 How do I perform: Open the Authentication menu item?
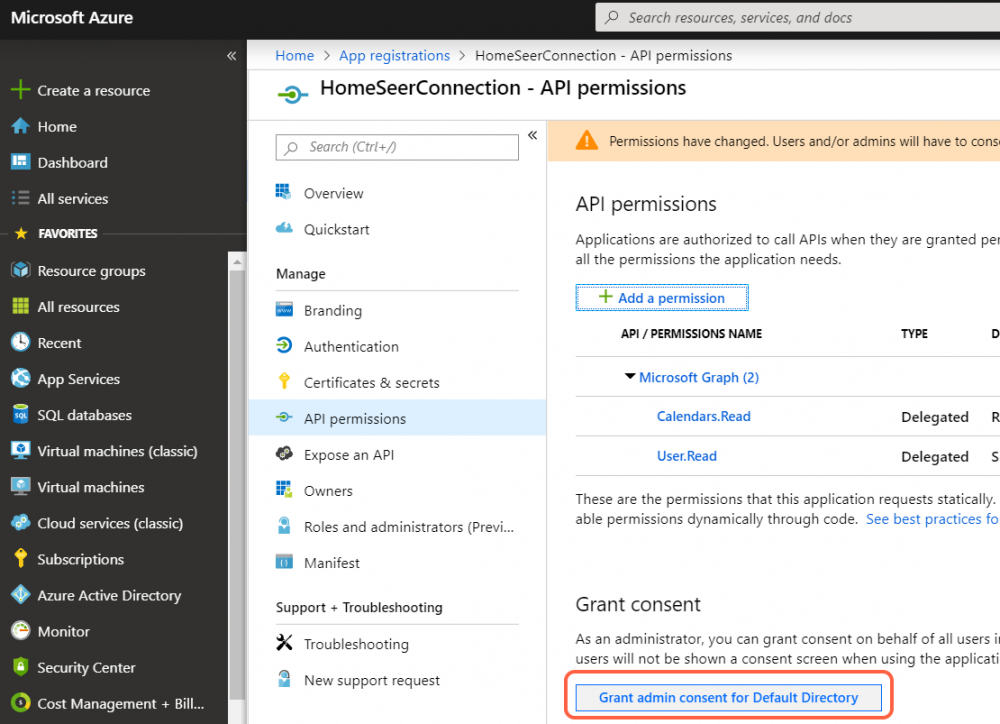(x=350, y=347)
